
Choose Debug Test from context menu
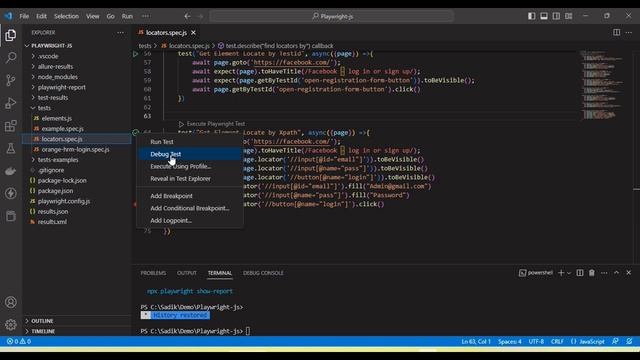click(x=190, y=154)
